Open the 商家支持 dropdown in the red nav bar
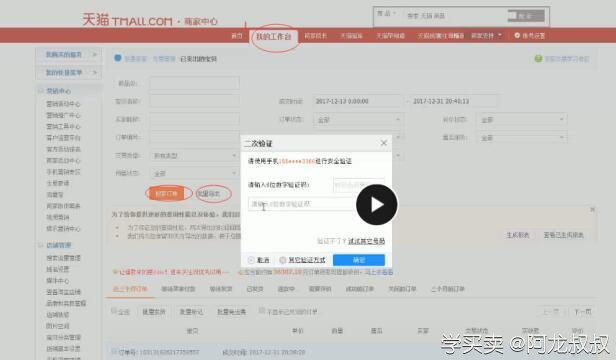Image resolution: width=616 pixels, height=360 pixels. click(486, 36)
